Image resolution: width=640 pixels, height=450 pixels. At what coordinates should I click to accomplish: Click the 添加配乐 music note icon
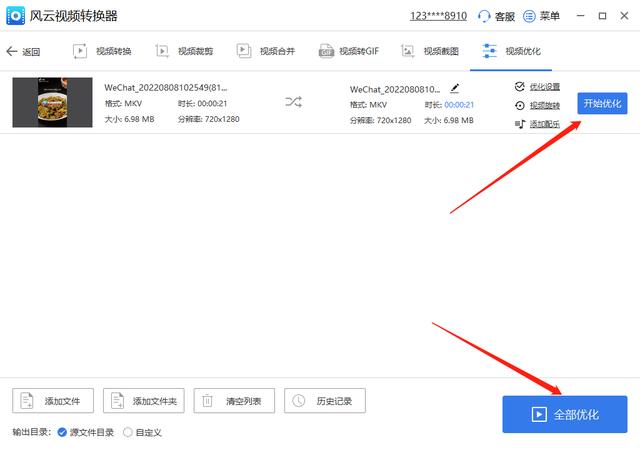(x=520, y=123)
